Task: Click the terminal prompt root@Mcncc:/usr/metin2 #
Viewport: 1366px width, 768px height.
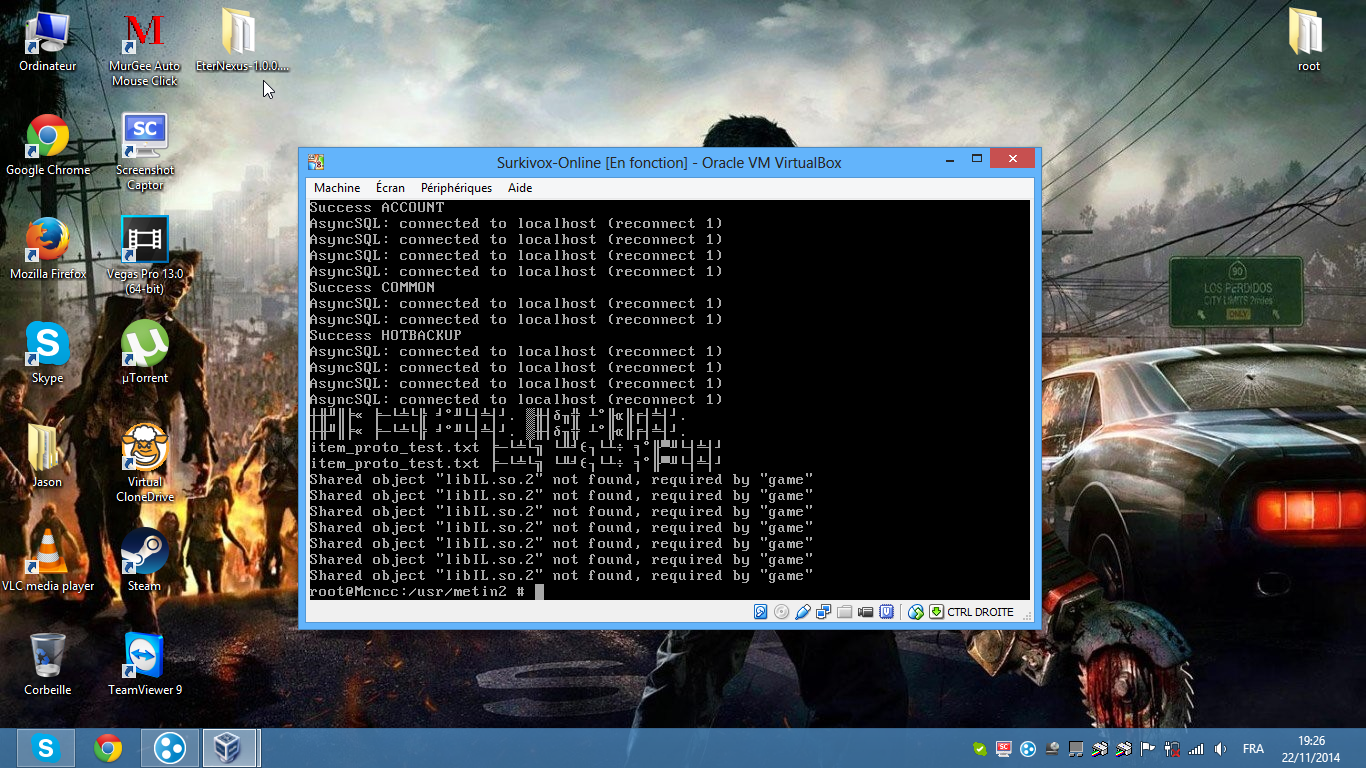Action: 417,592
